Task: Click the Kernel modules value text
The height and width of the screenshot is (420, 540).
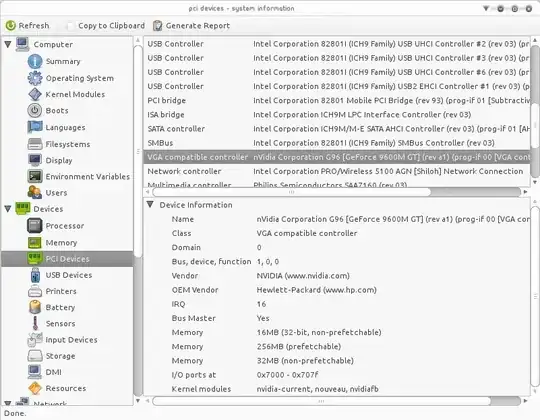Action: click(318, 389)
